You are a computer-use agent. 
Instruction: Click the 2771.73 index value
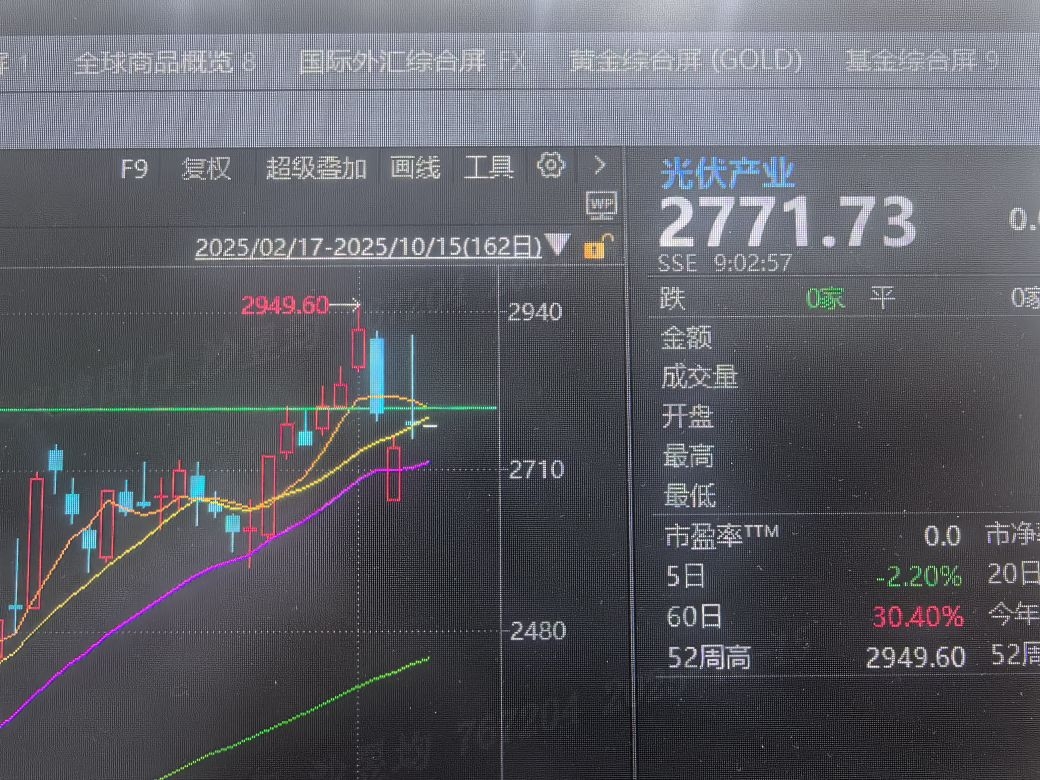click(787, 223)
